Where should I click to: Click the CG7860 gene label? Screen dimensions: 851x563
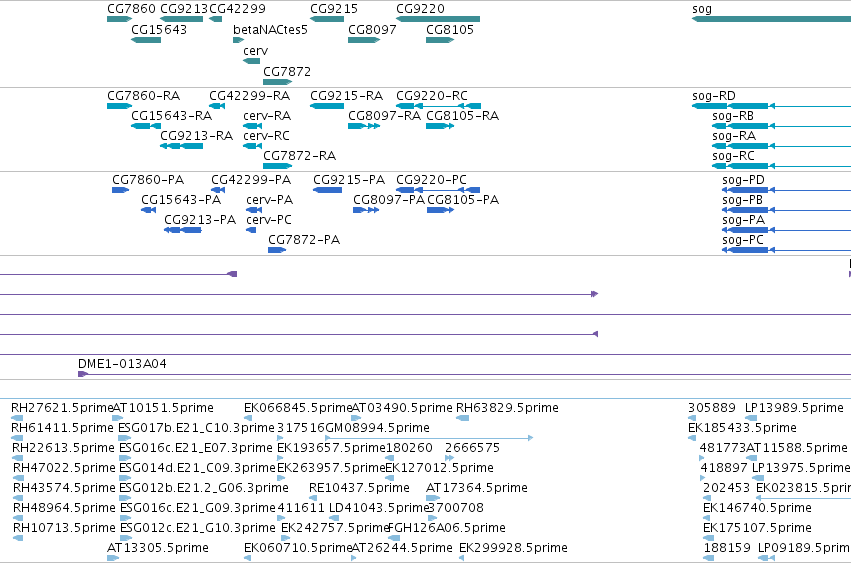tap(131, 9)
